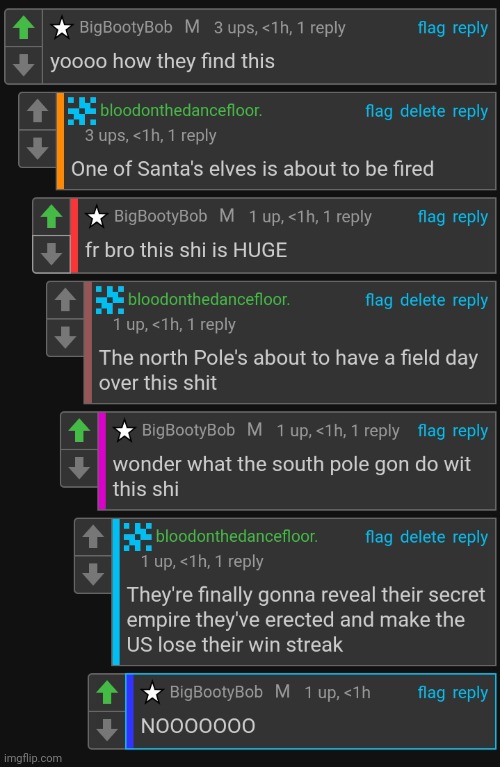Click the pixelated avatar on the north Pole comment

(110, 300)
